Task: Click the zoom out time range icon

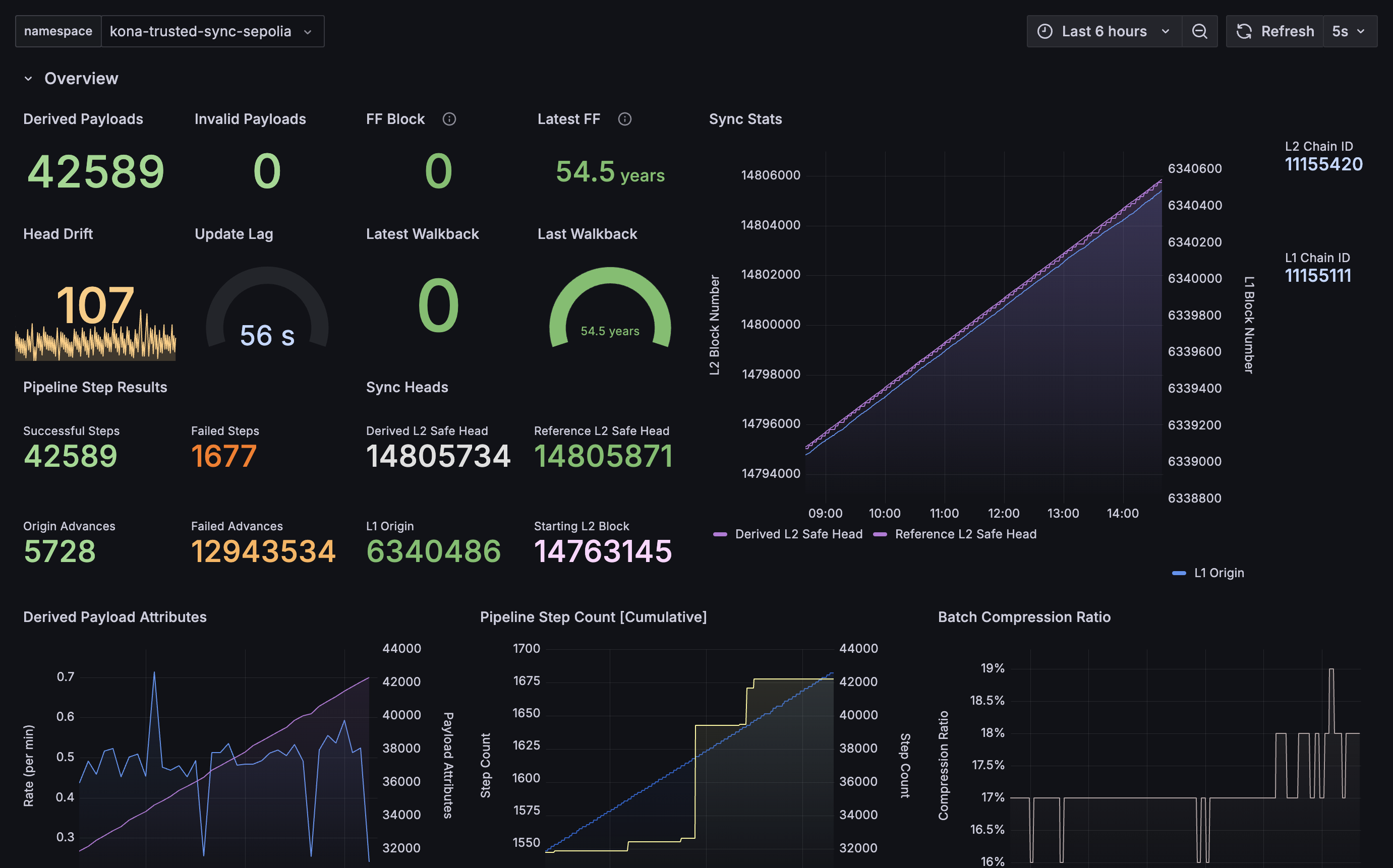Action: click(1199, 31)
